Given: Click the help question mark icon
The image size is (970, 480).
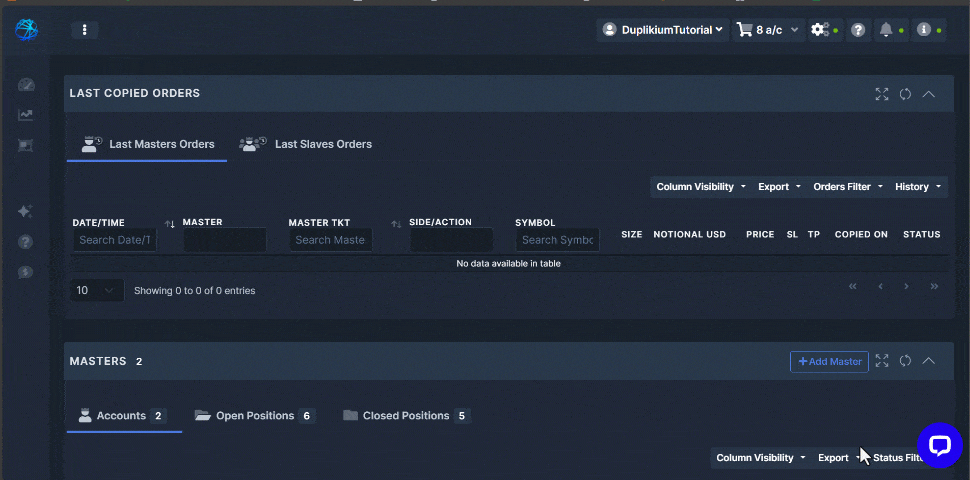Looking at the screenshot, I should [x=857, y=30].
